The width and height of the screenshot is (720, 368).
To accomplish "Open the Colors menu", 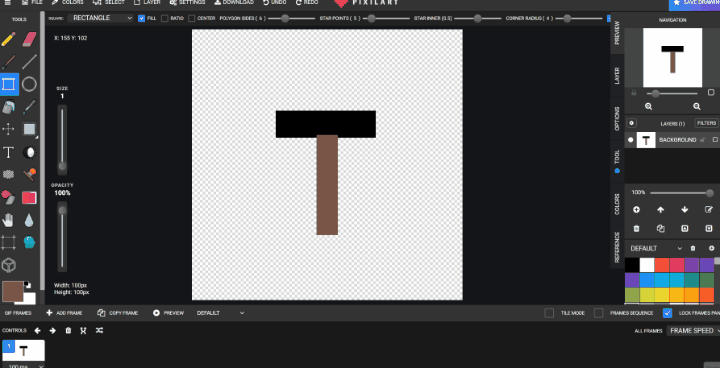I will pyautogui.click(x=68, y=2).
